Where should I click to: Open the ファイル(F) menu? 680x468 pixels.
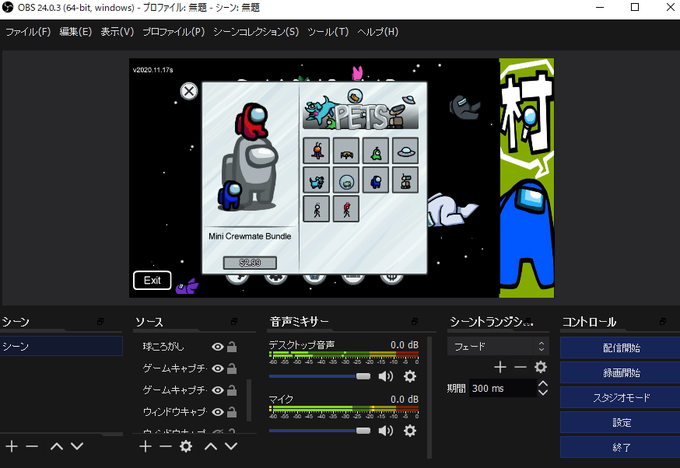point(28,32)
